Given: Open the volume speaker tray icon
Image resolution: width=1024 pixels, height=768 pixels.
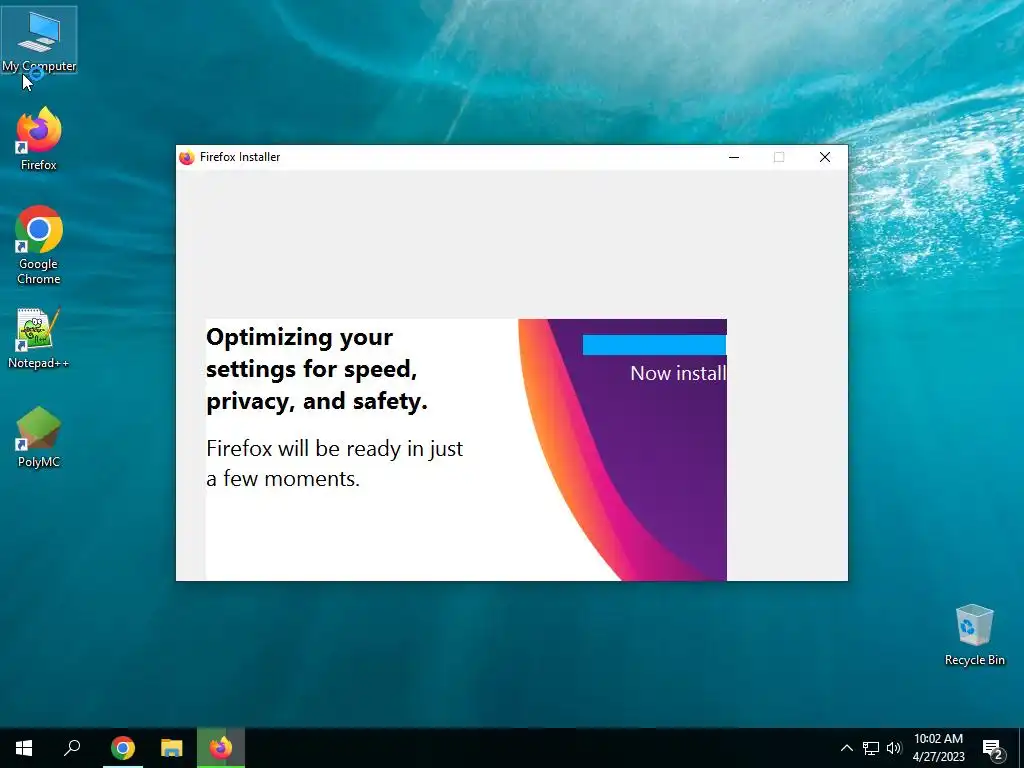Looking at the screenshot, I should [894, 748].
